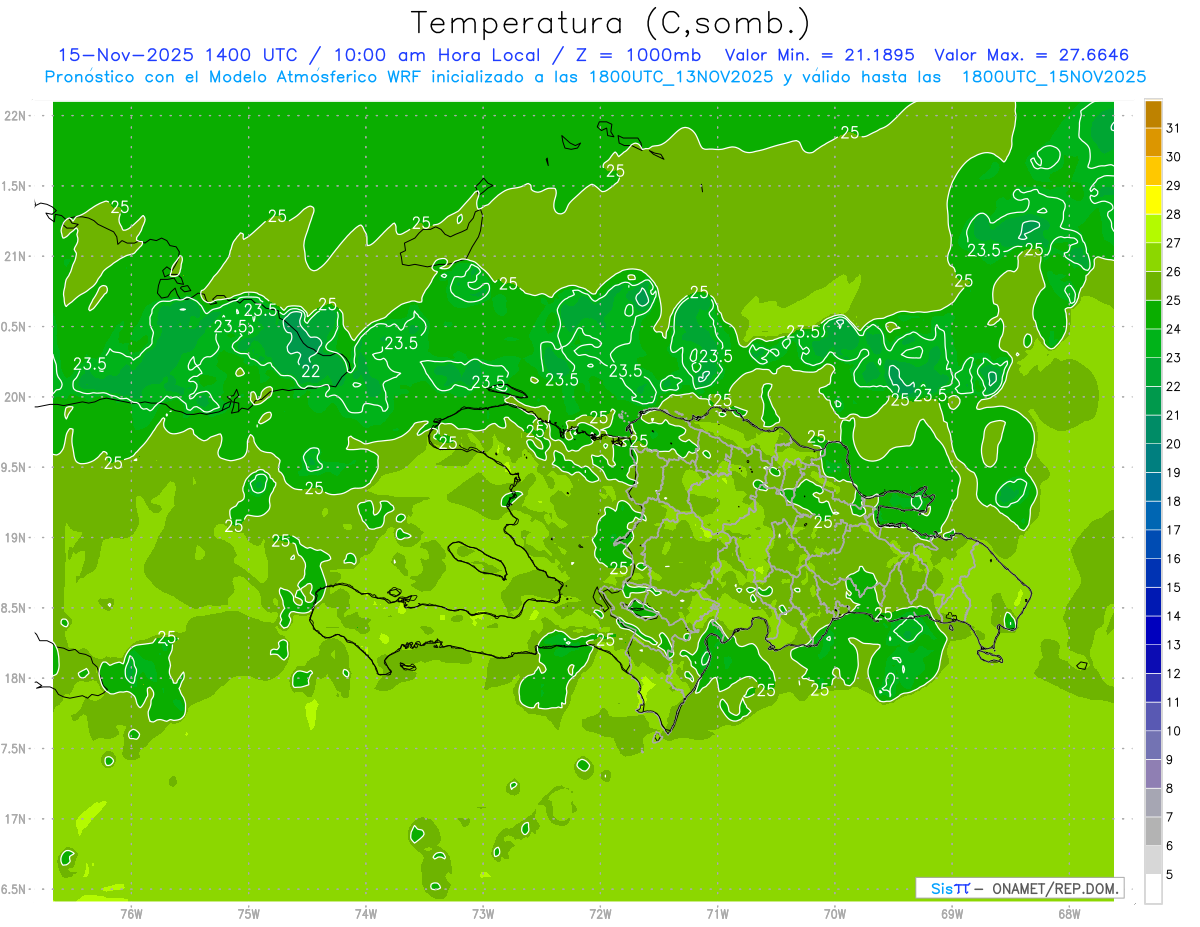This screenshot has width=1200, height=927.
Task: Select the yellow swatch between 28 and 29
Action: (x=1153, y=200)
